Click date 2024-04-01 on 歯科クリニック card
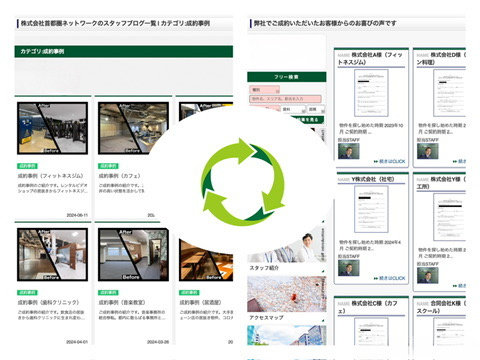Screen dimensions: 480x360 (77, 342)
